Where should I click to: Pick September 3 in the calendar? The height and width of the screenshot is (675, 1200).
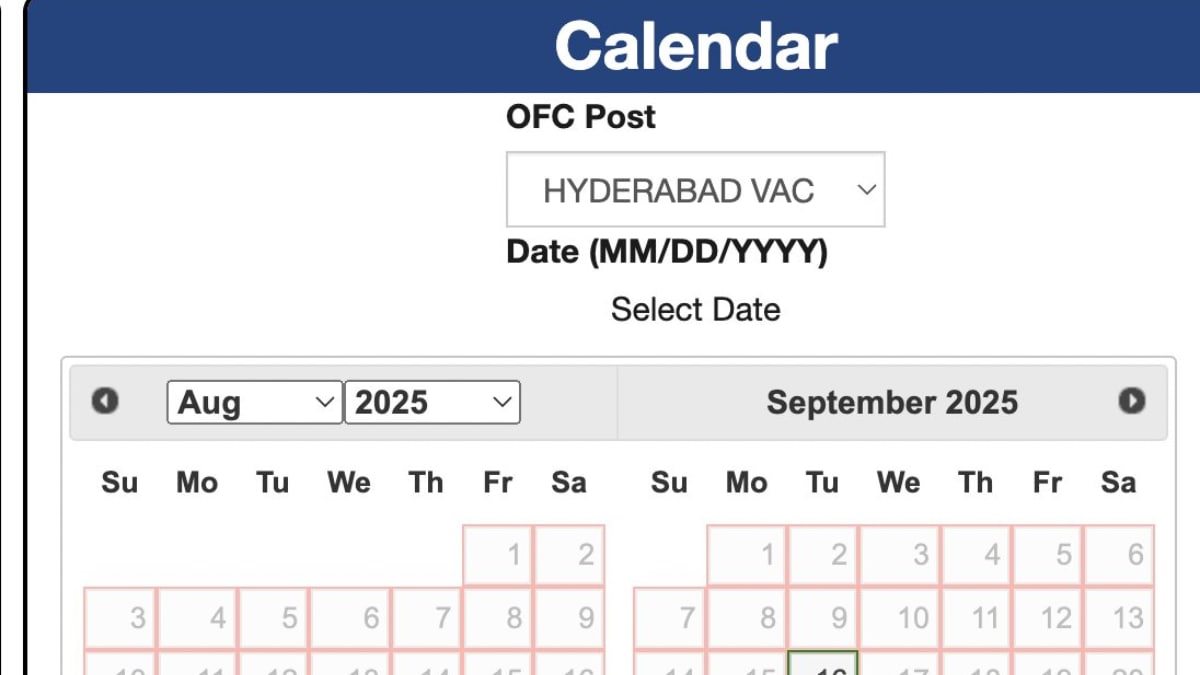click(x=900, y=555)
